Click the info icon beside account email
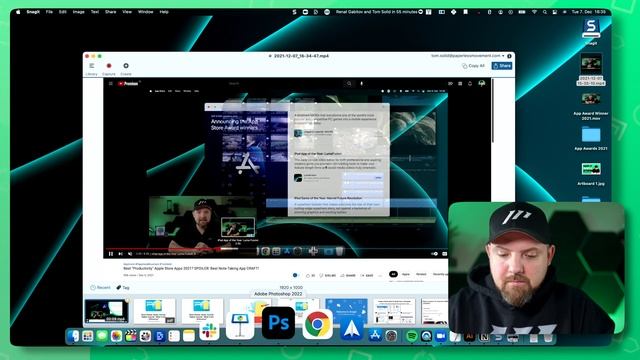This screenshot has height=360, width=640. coord(509,56)
